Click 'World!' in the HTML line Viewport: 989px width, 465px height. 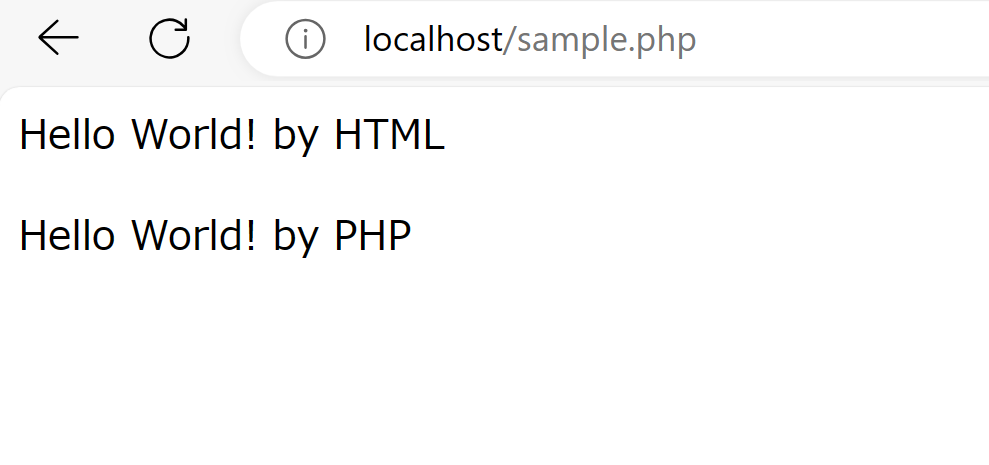coord(193,135)
